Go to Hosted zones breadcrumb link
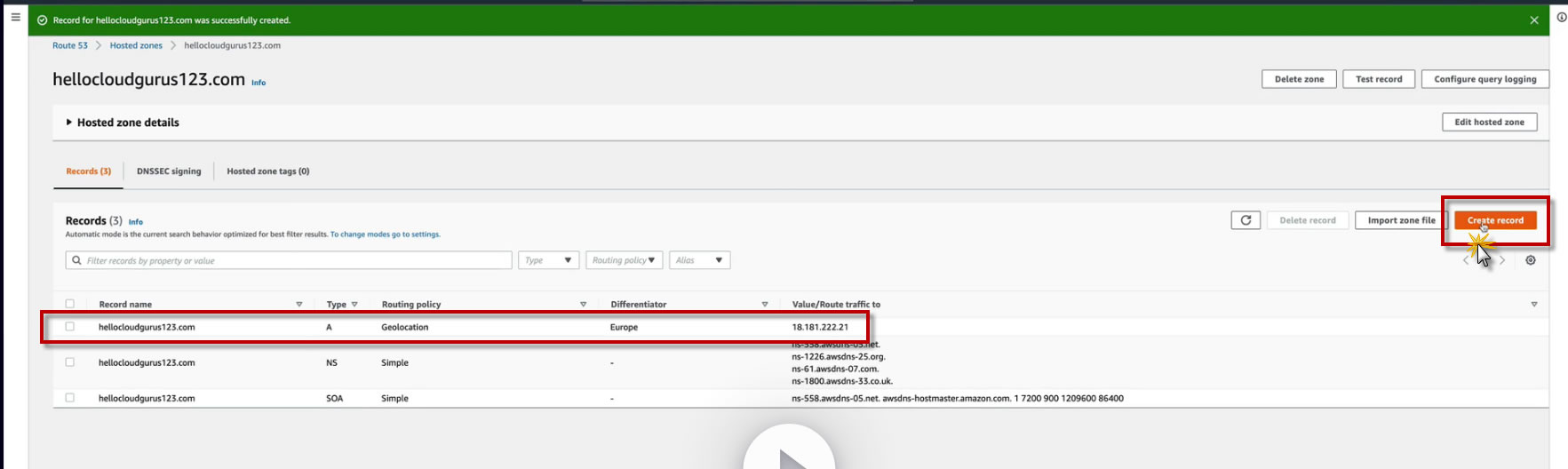The width and height of the screenshot is (1568, 469). (x=136, y=45)
